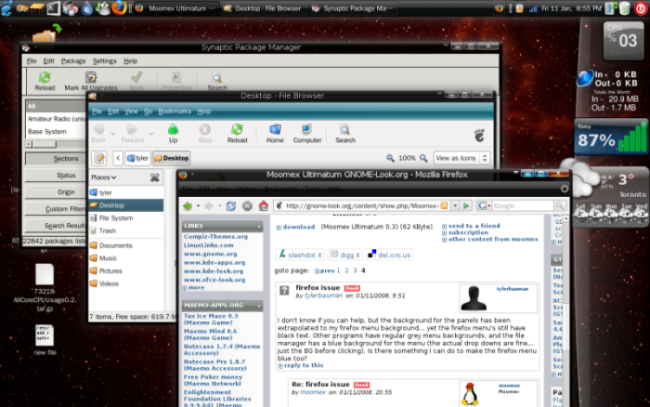This screenshot has width=650, height=407.
Task: Open the View as Icons combo box
Action: pyautogui.click(x=461, y=158)
